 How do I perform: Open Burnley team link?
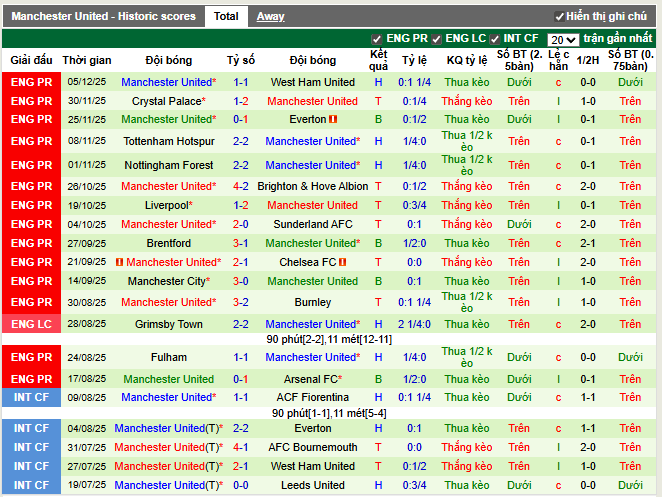coord(313,302)
